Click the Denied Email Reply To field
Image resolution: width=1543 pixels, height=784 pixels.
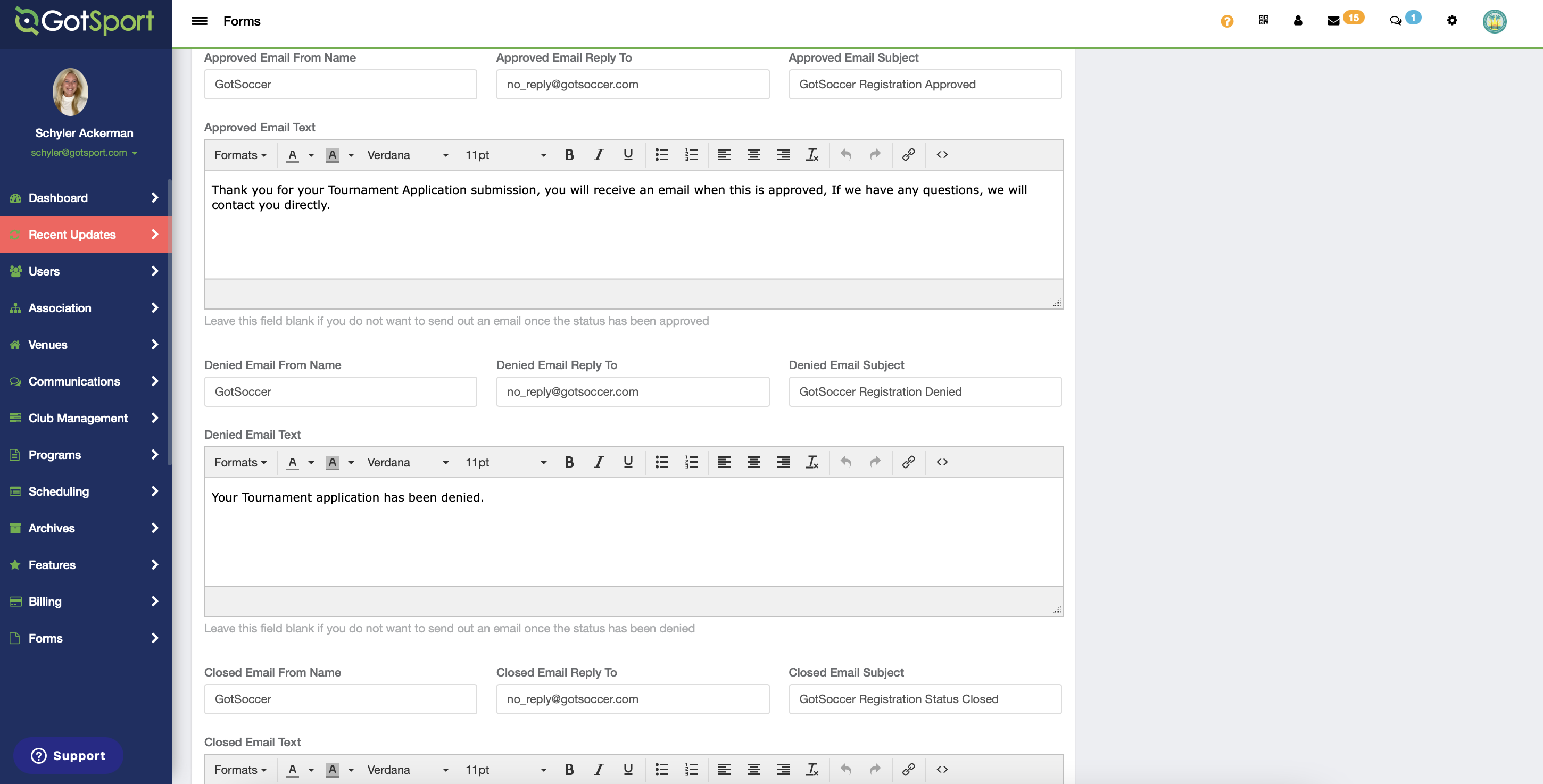click(x=633, y=391)
